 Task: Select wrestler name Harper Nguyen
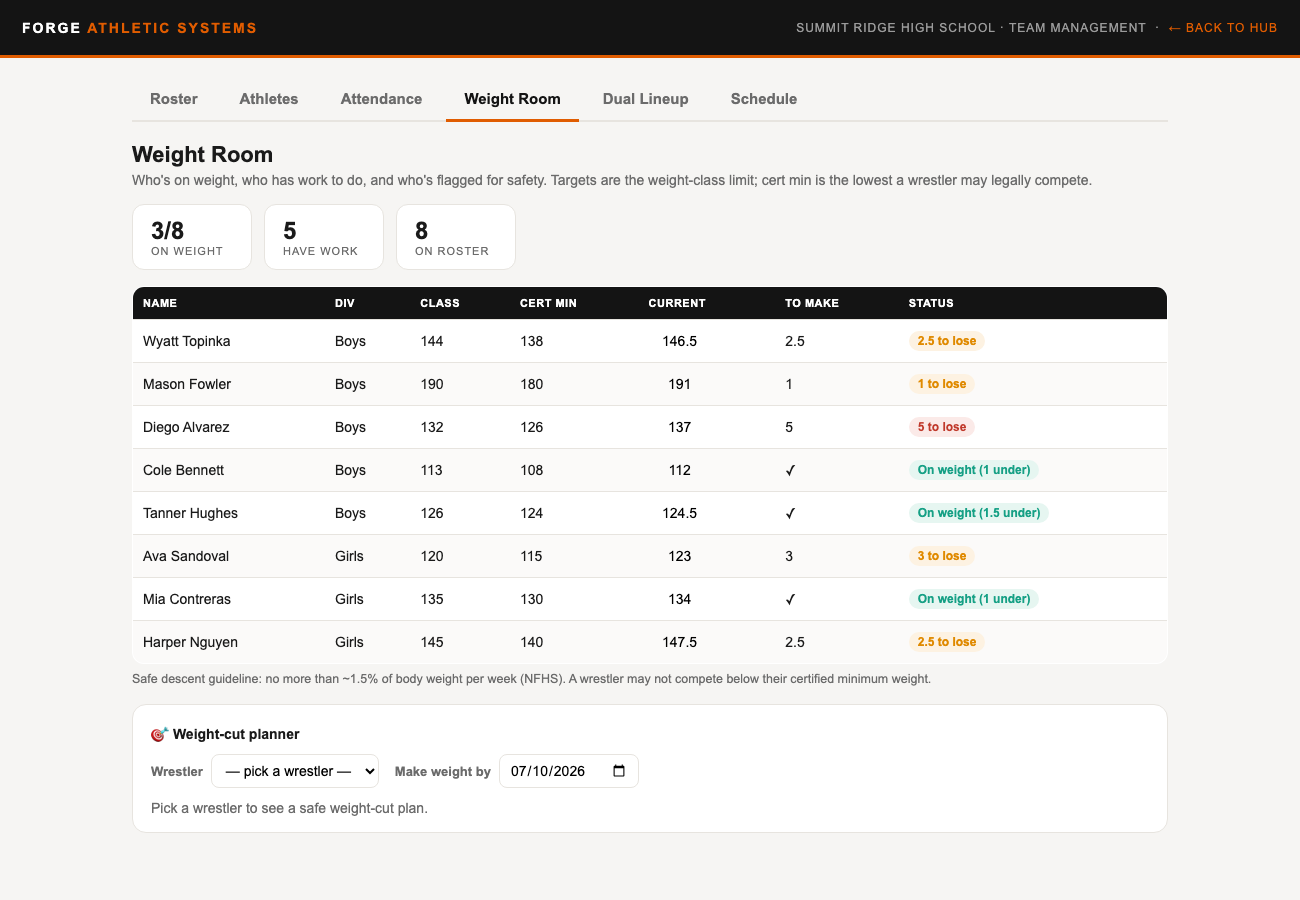[190, 642]
